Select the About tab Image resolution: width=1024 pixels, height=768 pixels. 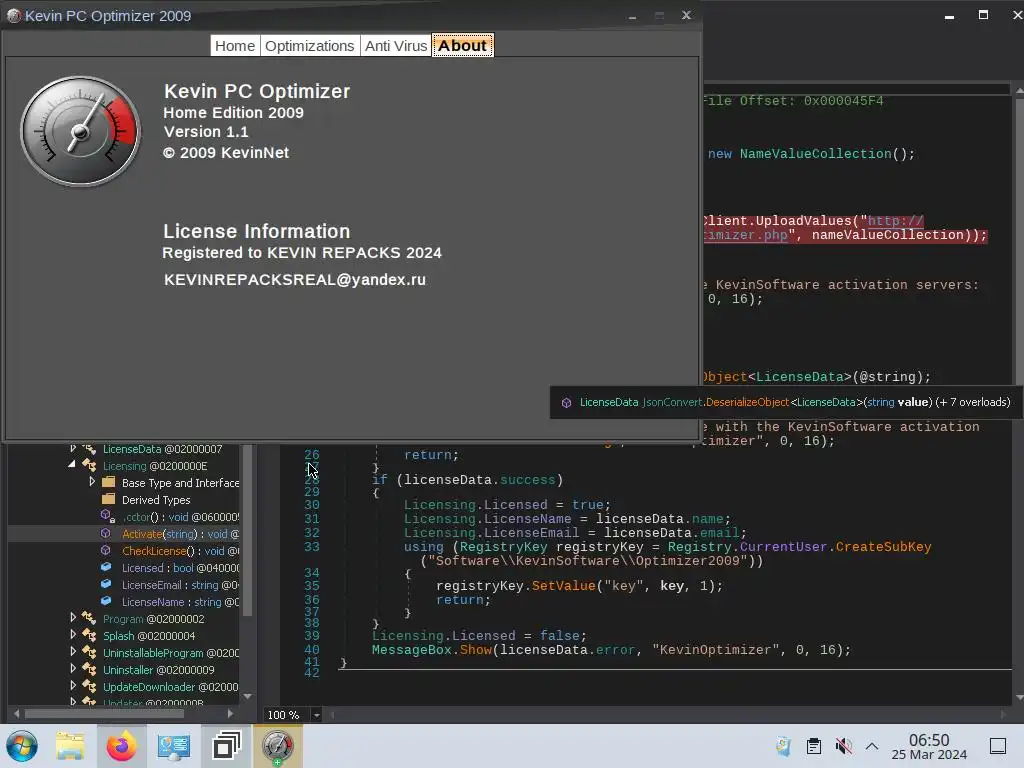(462, 46)
